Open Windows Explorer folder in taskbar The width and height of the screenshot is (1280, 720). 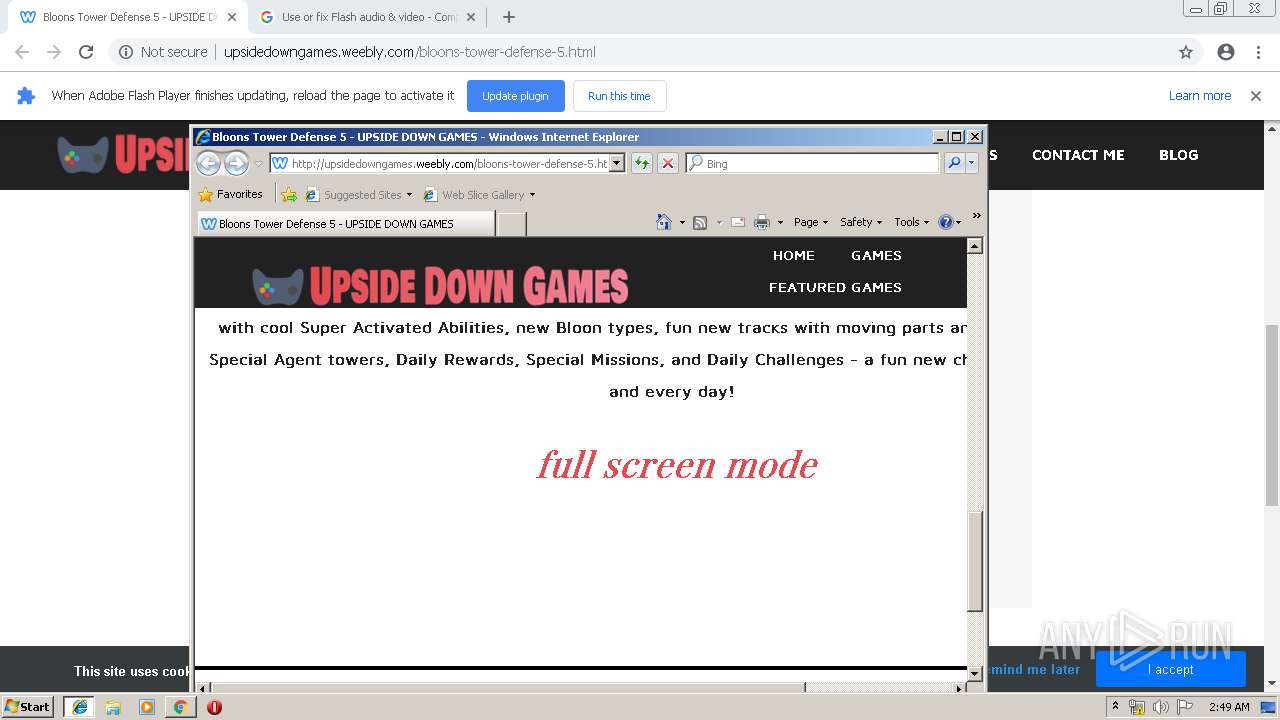point(113,707)
